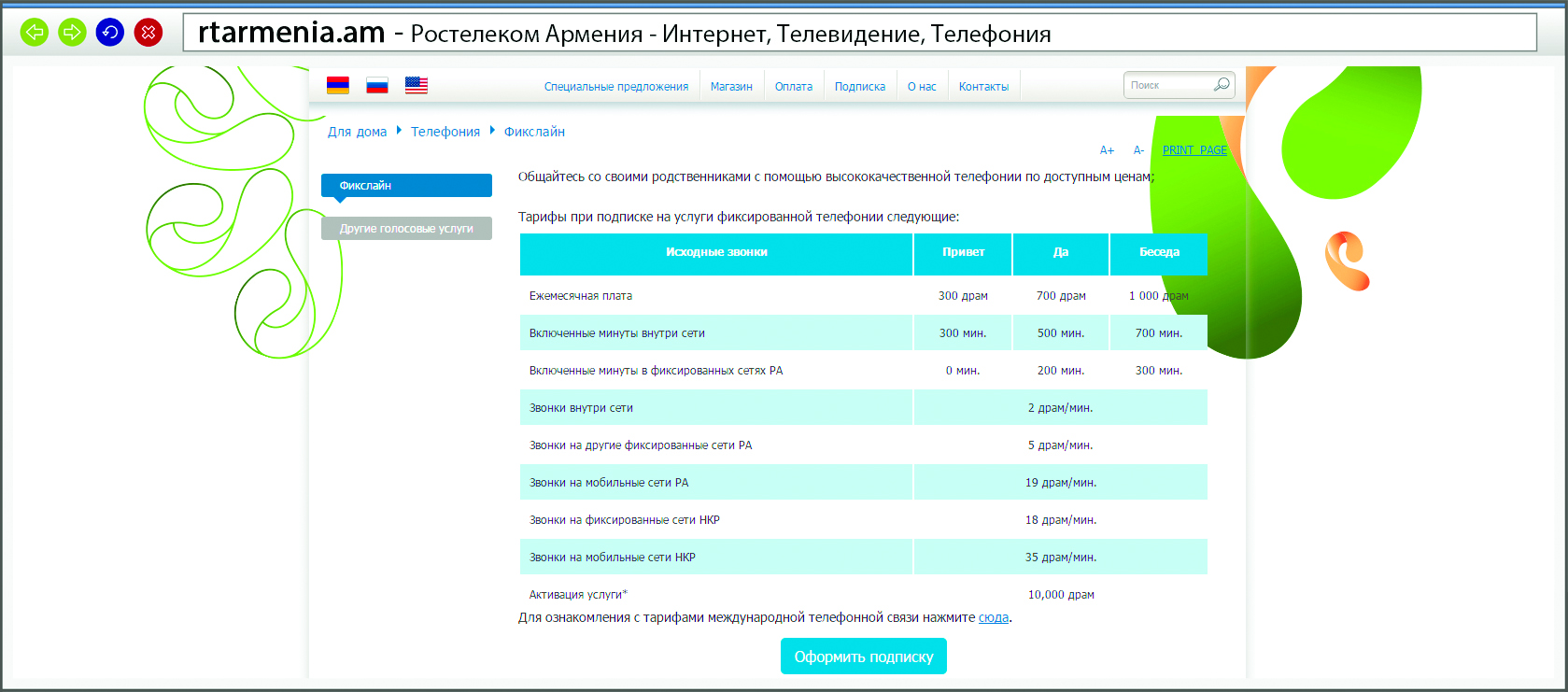1568x692 pixels.
Task: Open Специальные предложения menu item
Action: [x=616, y=87]
